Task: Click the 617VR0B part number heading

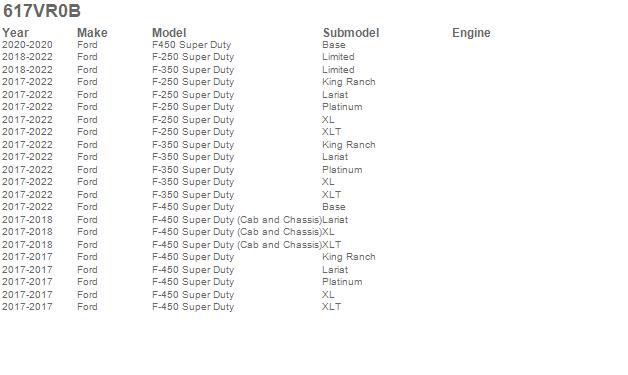Action: [x=42, y=11]
